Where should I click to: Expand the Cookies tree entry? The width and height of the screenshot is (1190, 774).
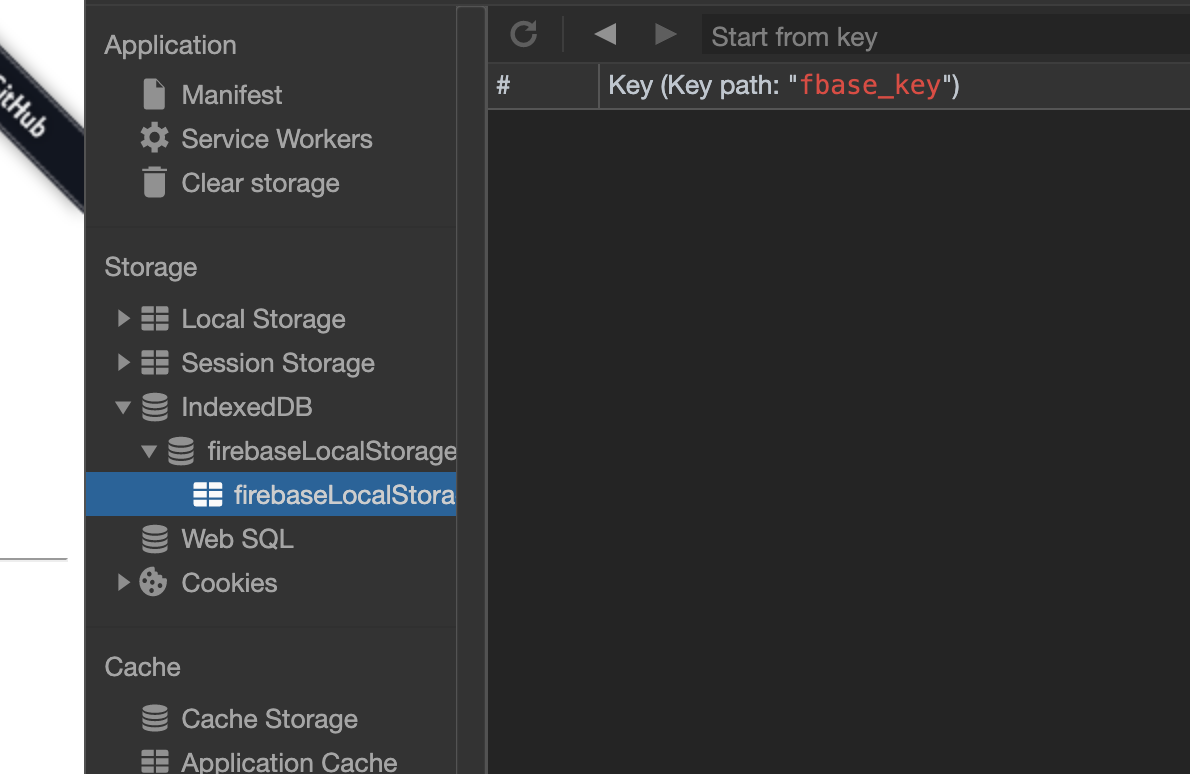pyautogui.click(x=122, y=582)
